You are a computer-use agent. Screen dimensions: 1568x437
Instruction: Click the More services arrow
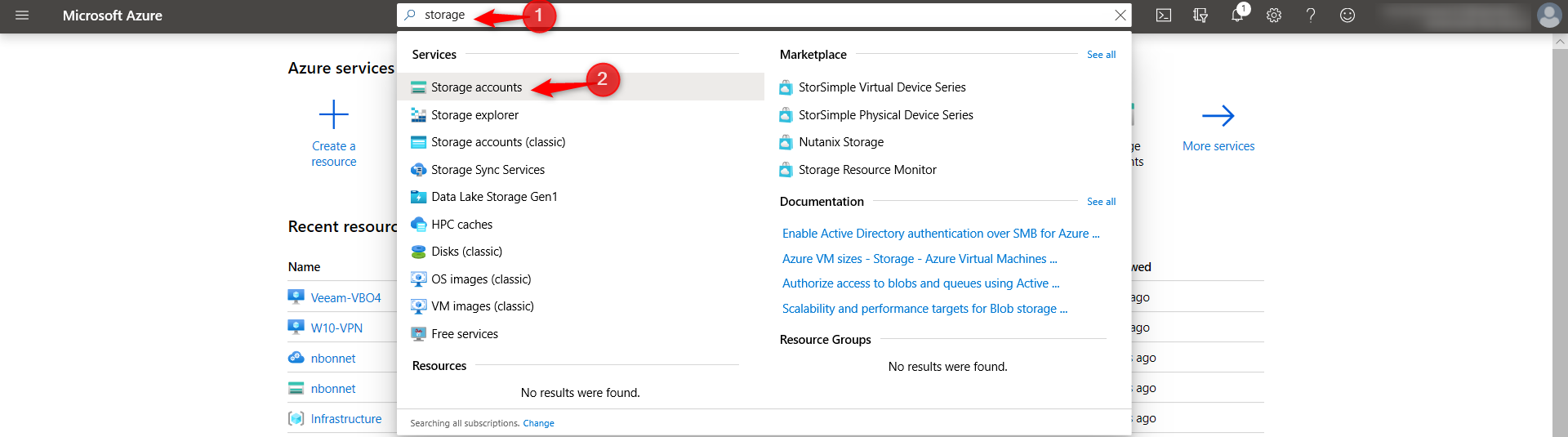pos(1218,116)
